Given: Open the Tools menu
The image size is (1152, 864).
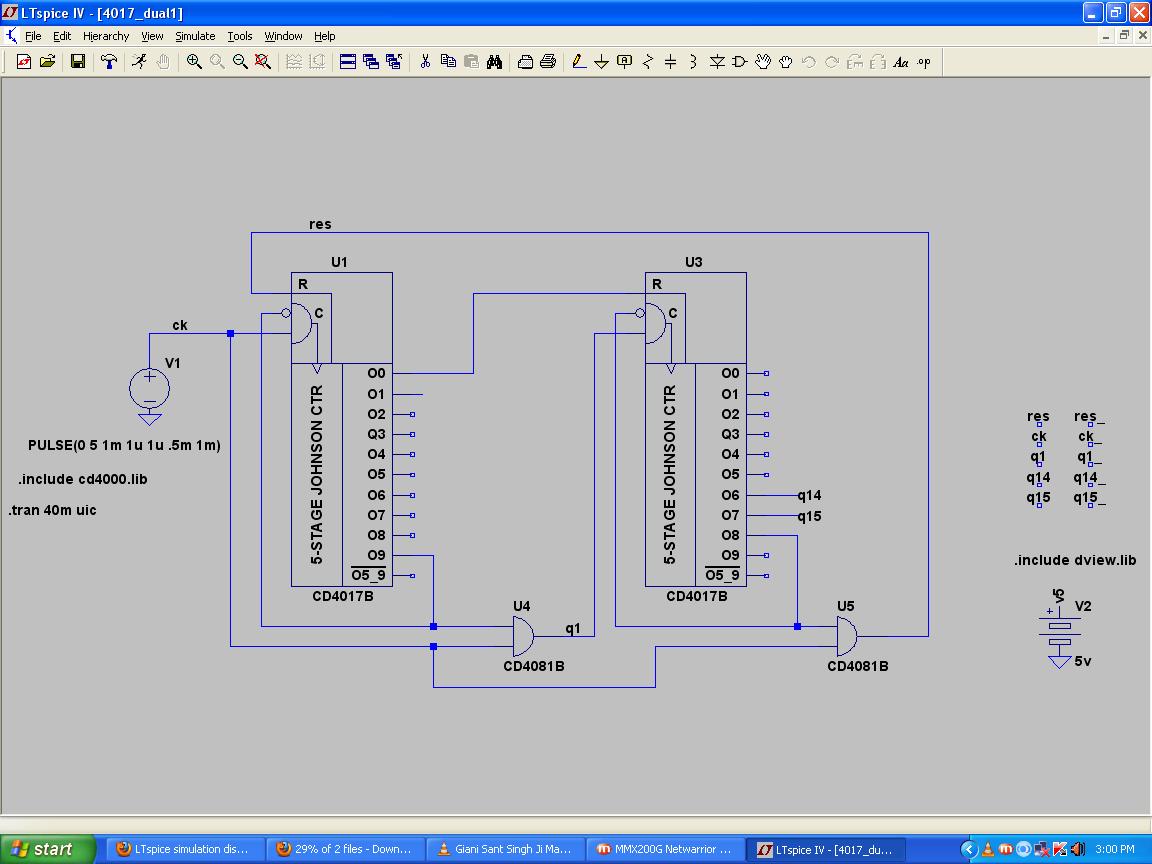Looking at the screenshot, I should click(240, 36).
